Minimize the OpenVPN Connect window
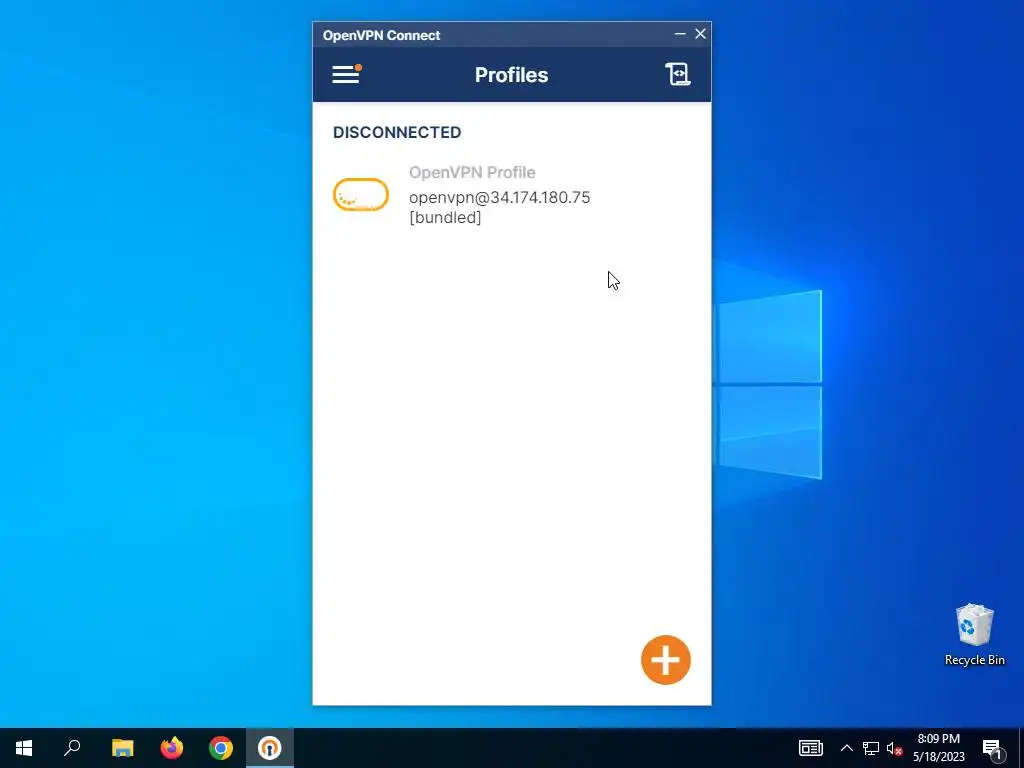This screenshot has width=1024, height=768. coord(680,34)
